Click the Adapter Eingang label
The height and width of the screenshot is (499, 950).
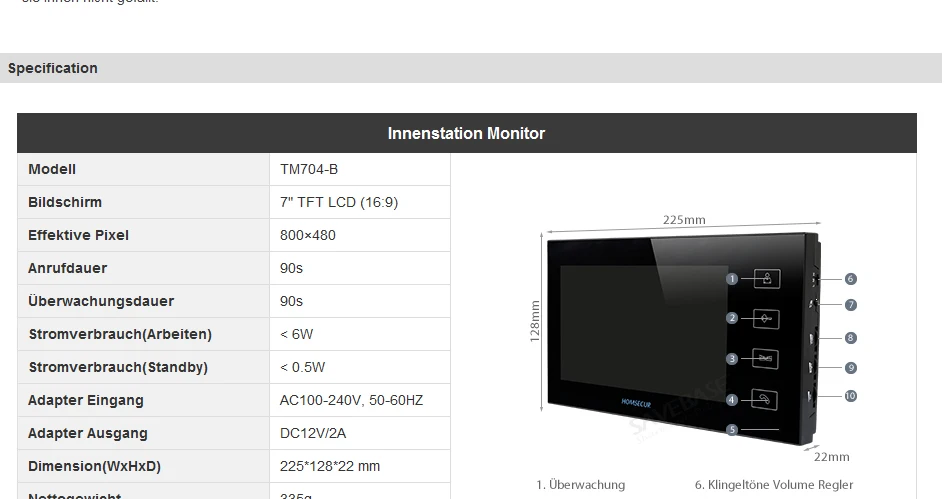pyautogui.click(x=85, y=400)
